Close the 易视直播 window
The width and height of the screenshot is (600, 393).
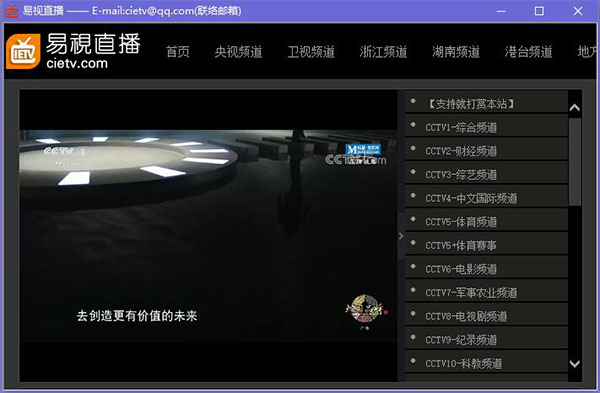[578, 11]
